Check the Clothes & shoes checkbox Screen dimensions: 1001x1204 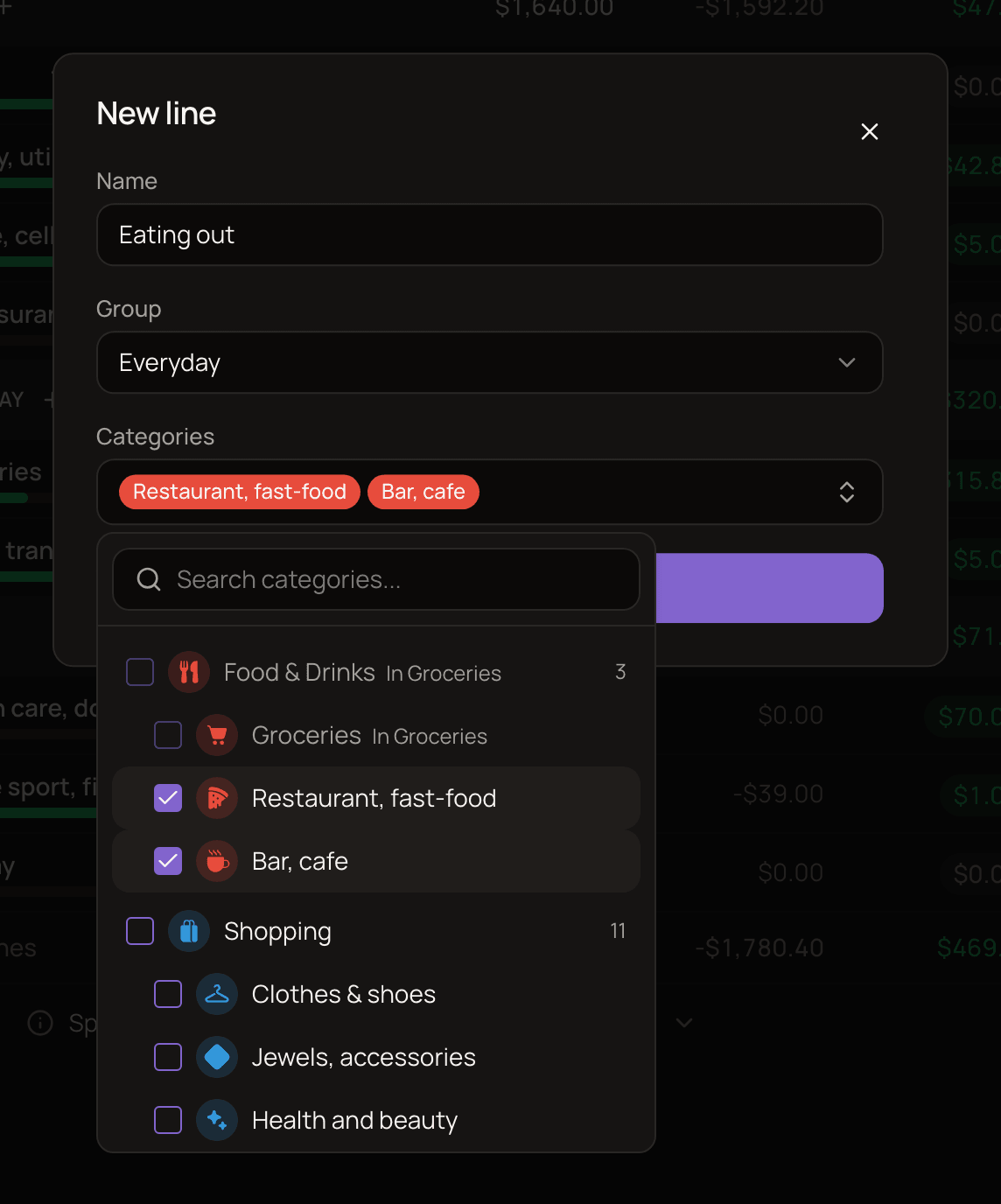pyautogui.click(x=168, y=994)
